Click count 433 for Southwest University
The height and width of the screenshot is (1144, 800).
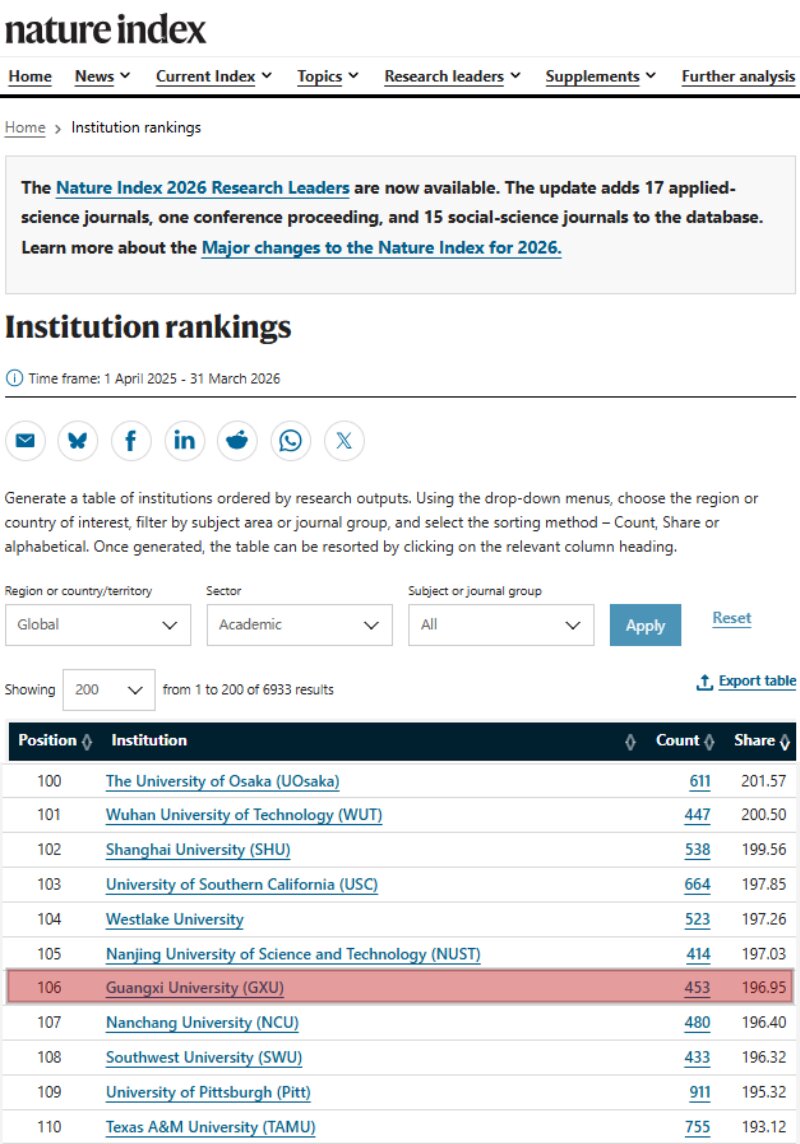pos(697,1058)
